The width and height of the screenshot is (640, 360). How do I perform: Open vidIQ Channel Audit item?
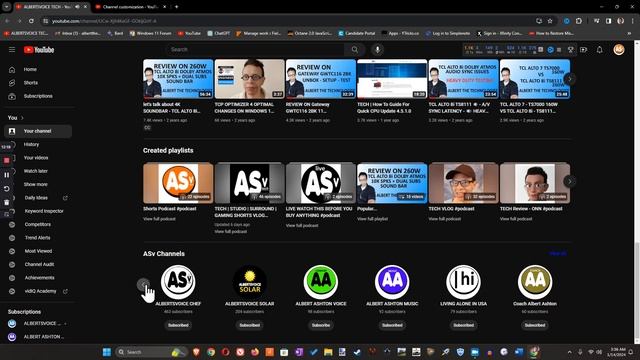coord(38,264)
